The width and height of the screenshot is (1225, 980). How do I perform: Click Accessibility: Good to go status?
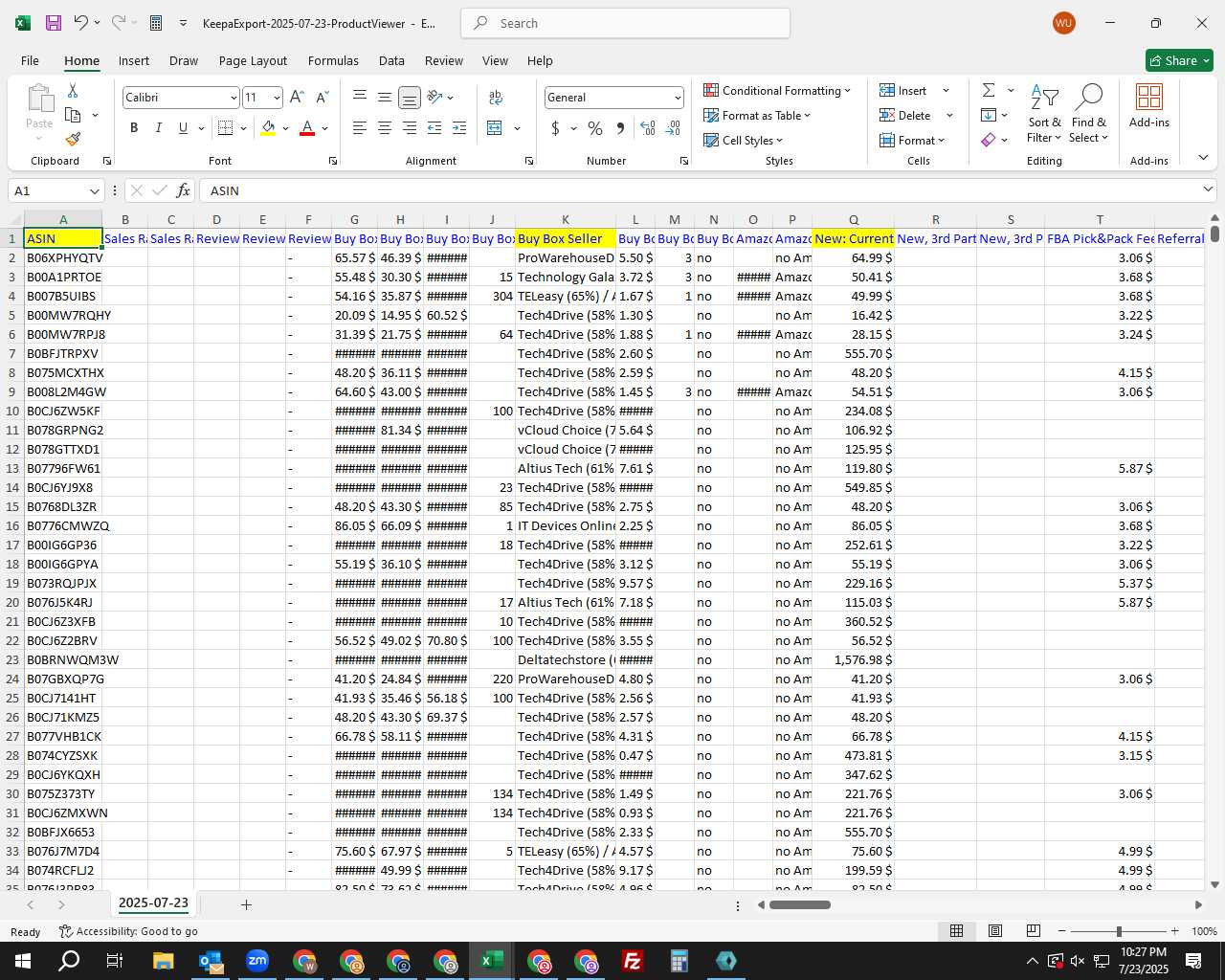(128, 931)
